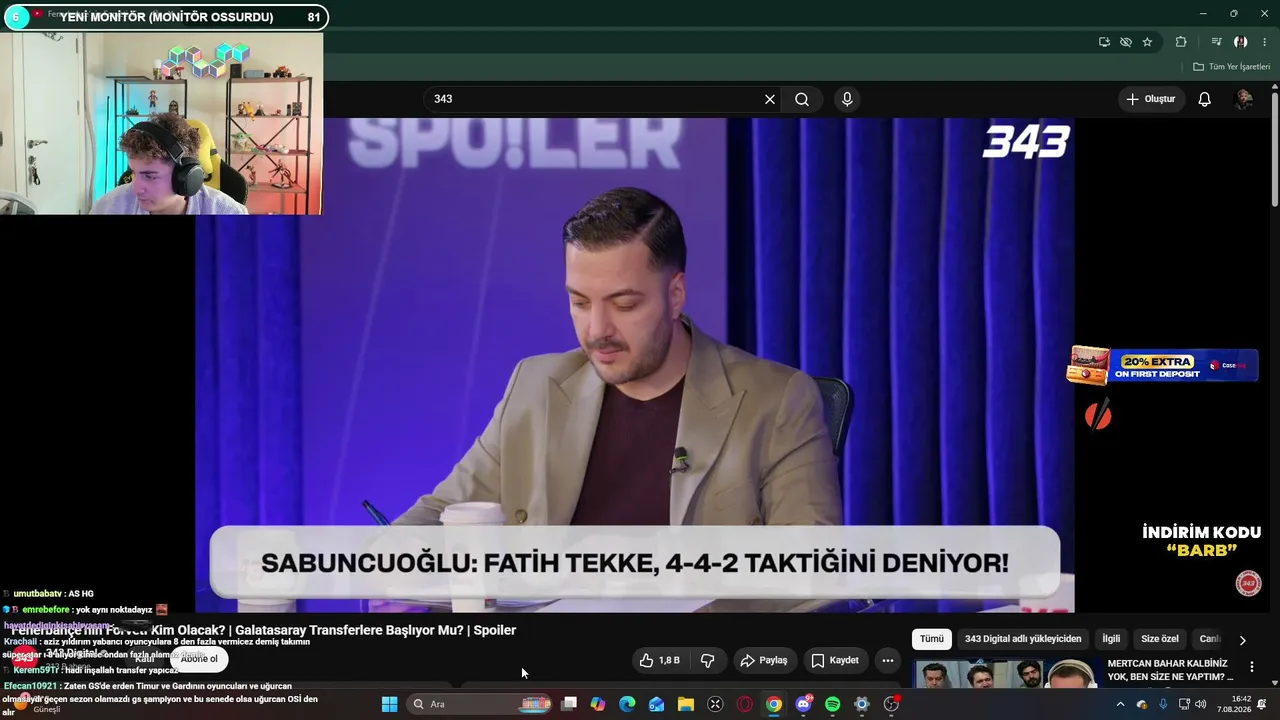Screen dimensions: 1280x720
Task: Like the video with 1,8 B likes
Action: click(x=660, y=660)
